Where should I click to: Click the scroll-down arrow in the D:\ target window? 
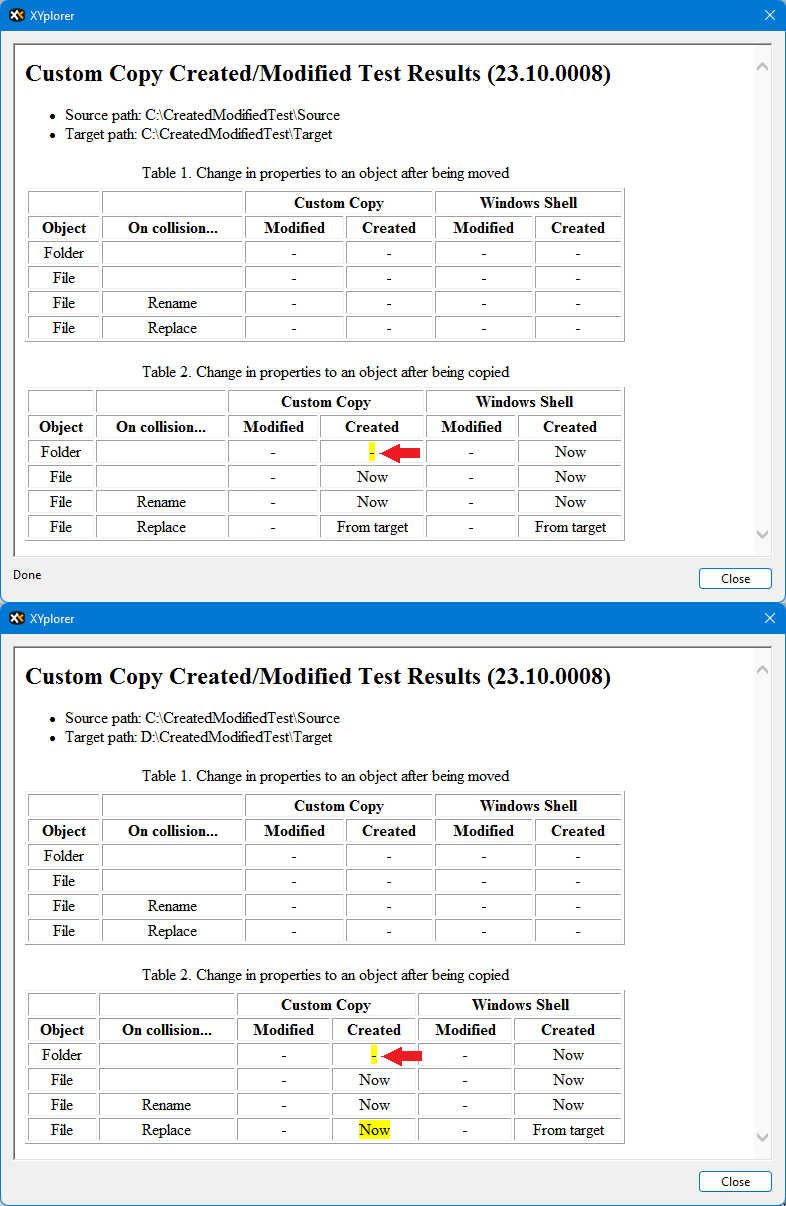762,1137
